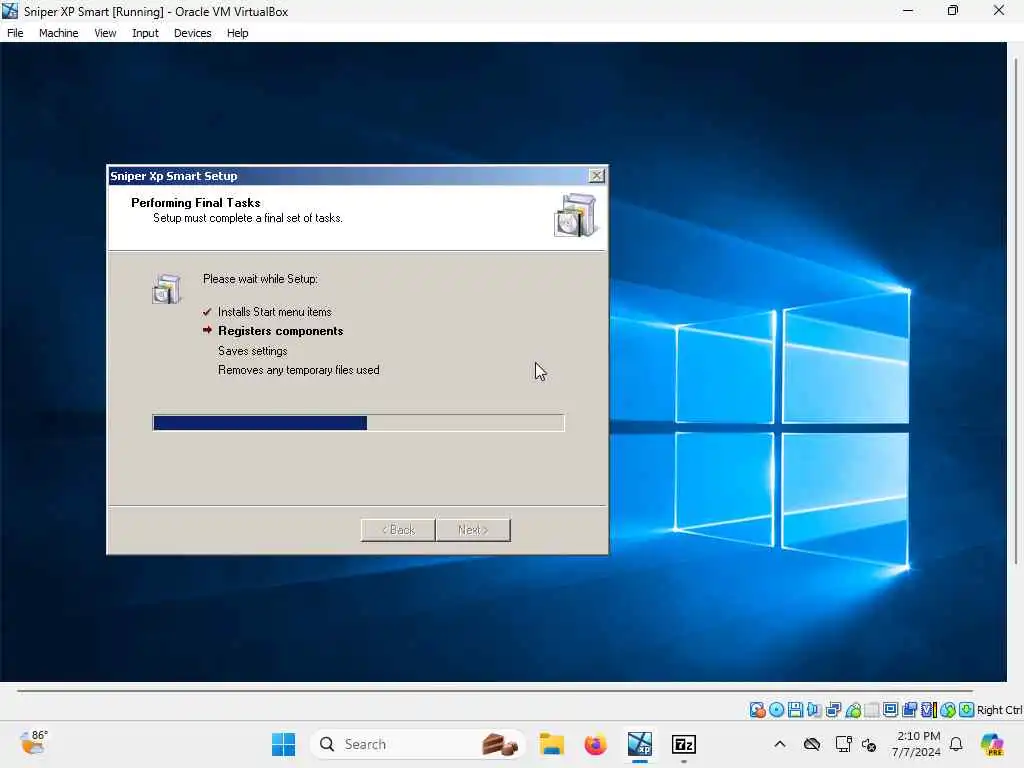1024x768 pixels.
Task: Open the notifications bell
Action: click(956, 744)
